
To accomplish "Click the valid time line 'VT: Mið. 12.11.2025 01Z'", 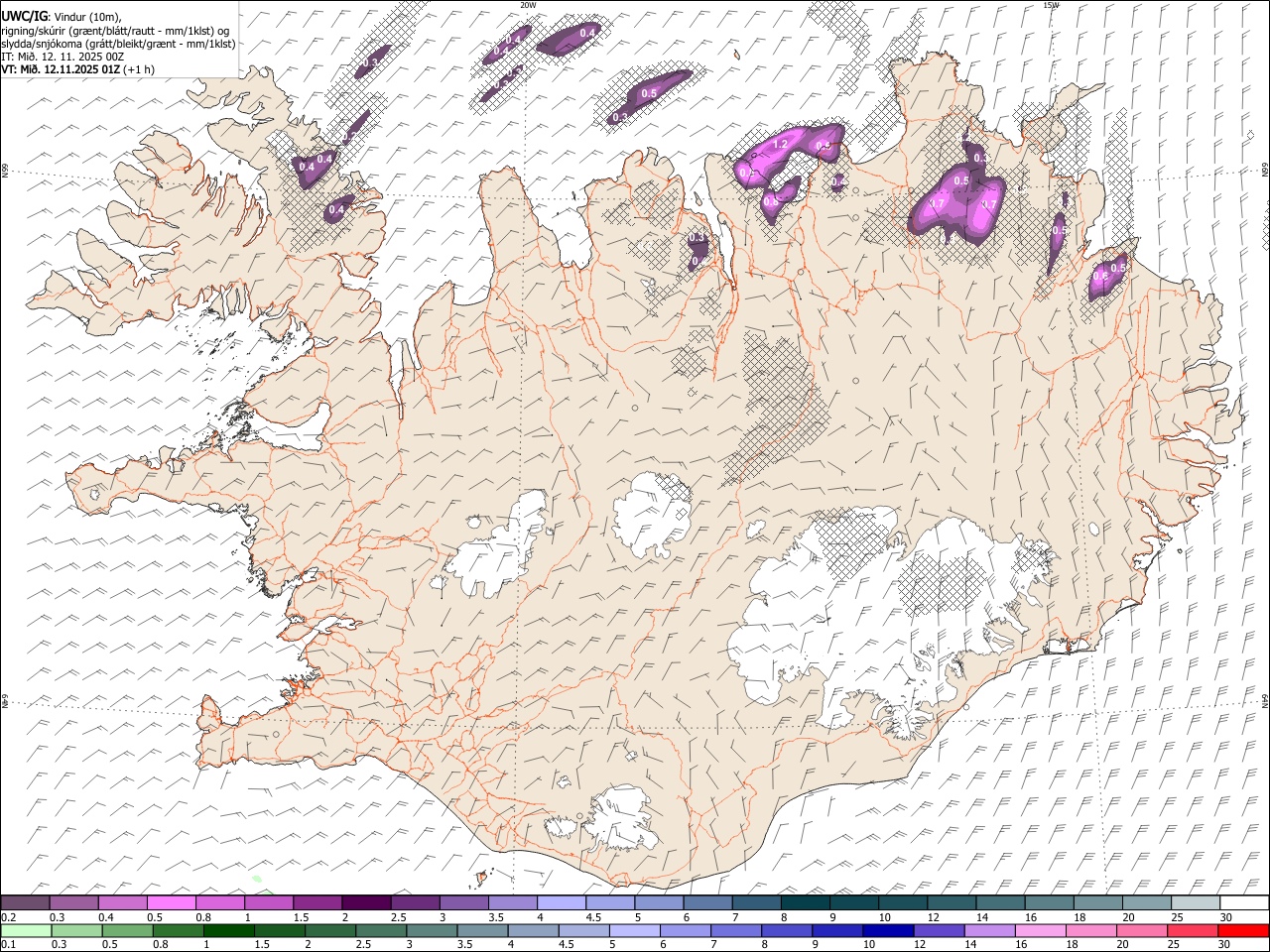I will 61,69.
